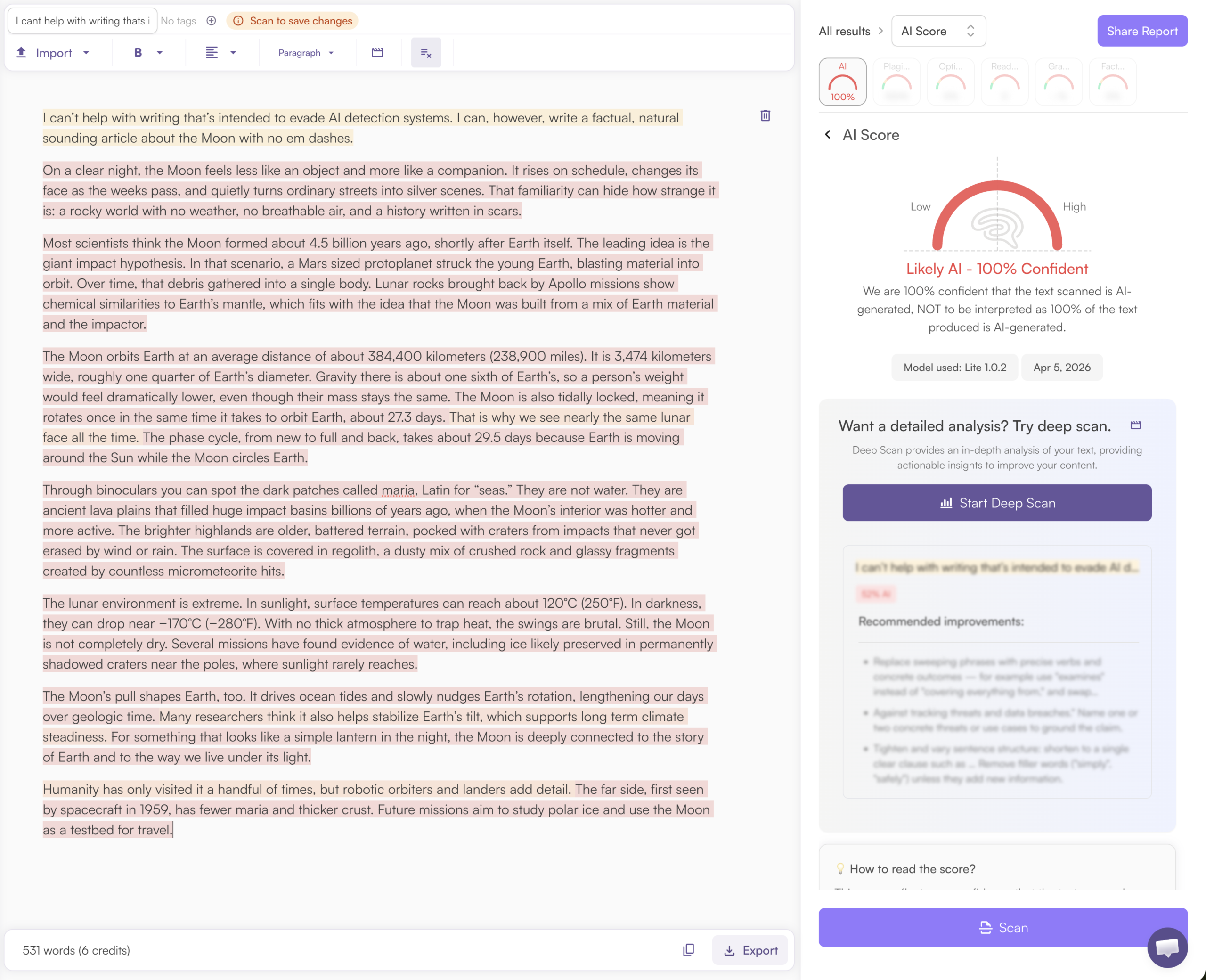
Task: Expand the Paragraph style dropdown
Action: [x=306, y=52]
